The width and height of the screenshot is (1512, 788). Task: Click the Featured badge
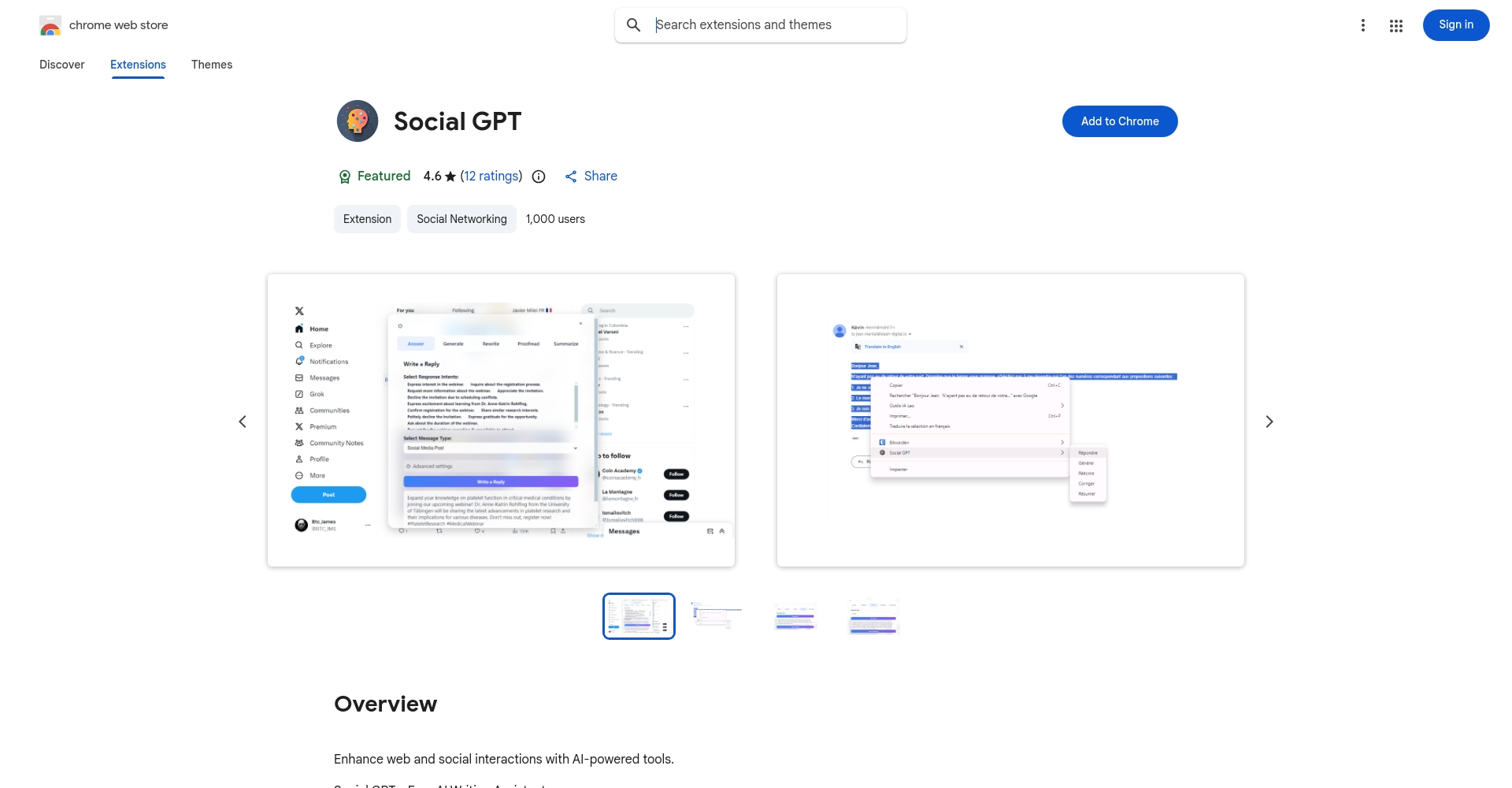[374, 177]
